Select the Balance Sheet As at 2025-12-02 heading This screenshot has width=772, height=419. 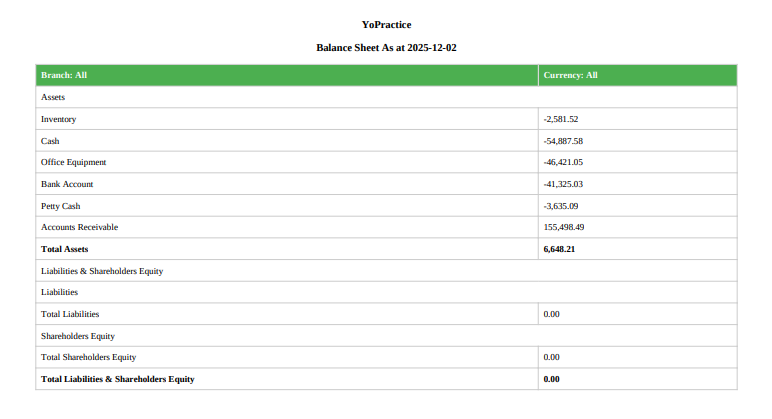click(x=386, y=48)
